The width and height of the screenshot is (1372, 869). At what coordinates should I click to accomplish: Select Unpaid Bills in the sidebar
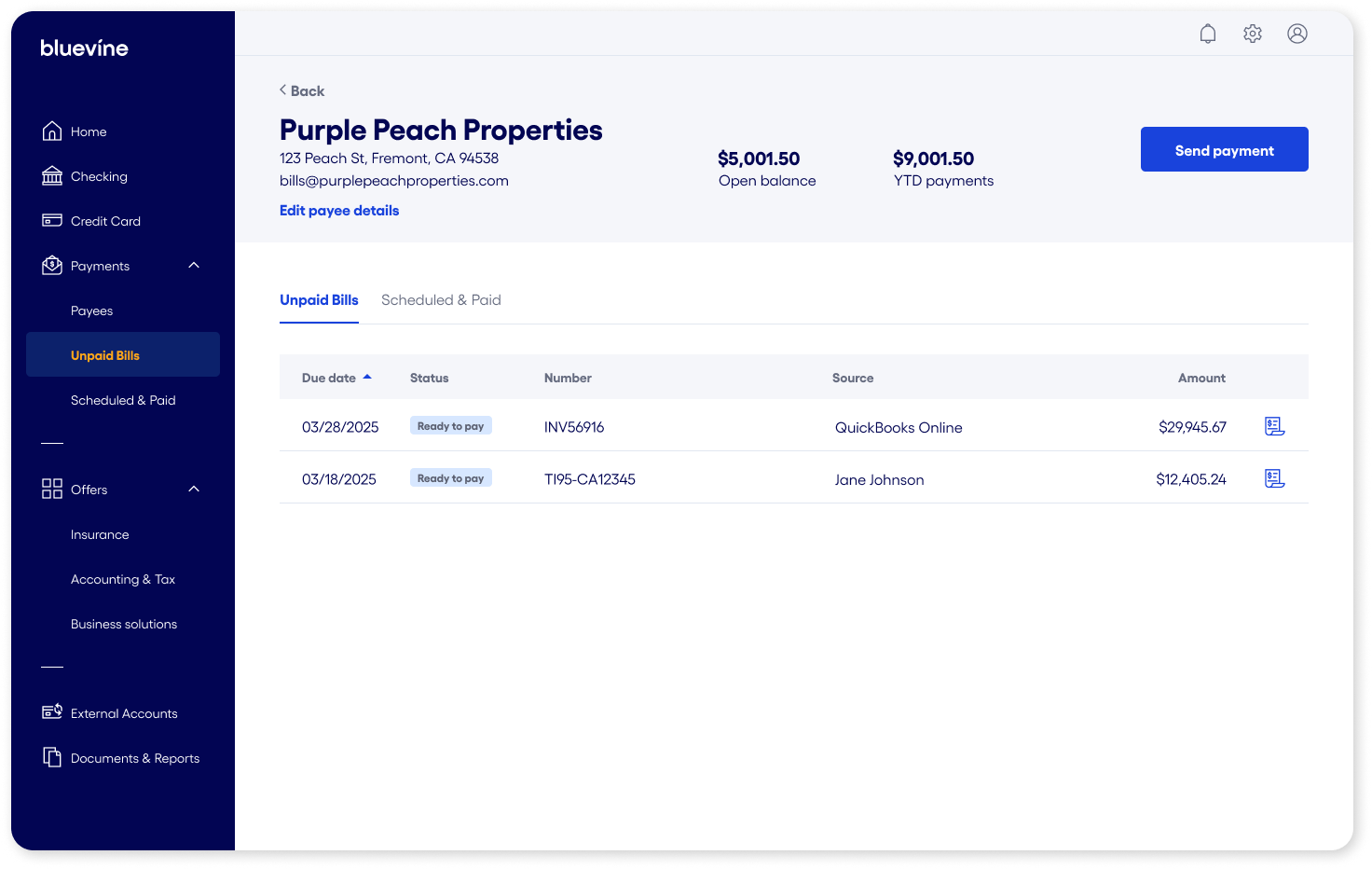click(105, 354)
